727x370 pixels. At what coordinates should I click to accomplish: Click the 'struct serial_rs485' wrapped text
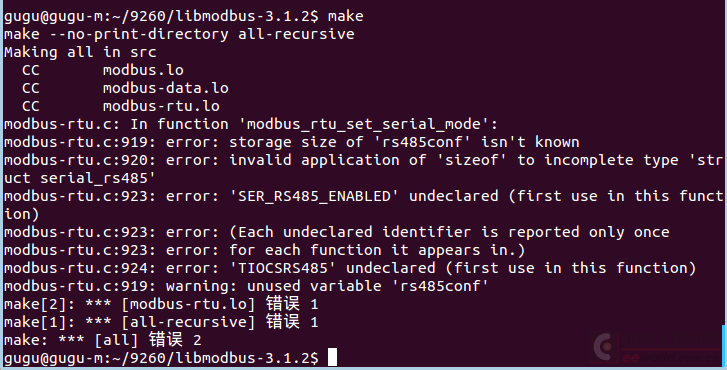(x=79, y=178)
